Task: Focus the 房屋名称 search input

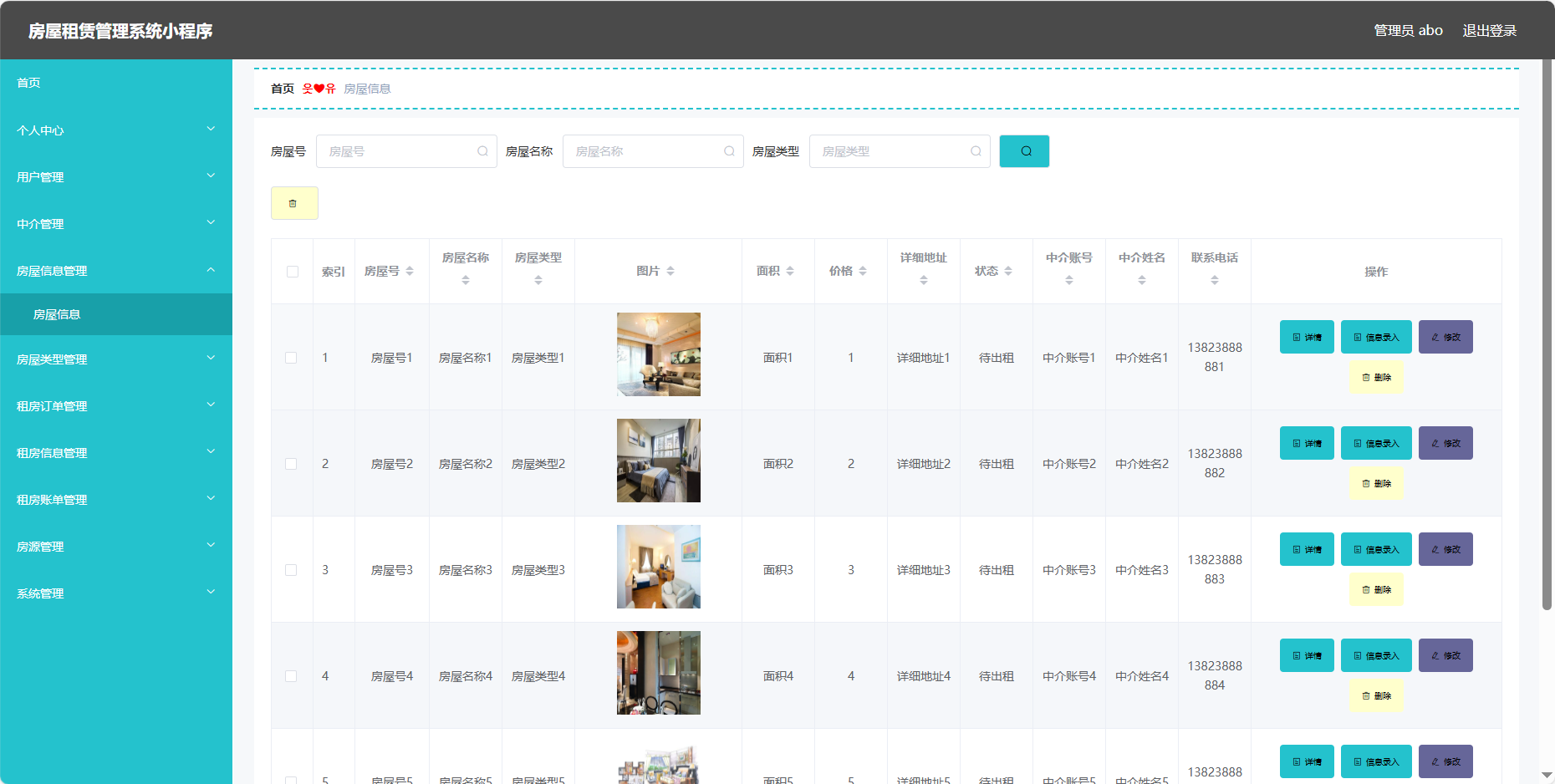Action: point(653,151)
